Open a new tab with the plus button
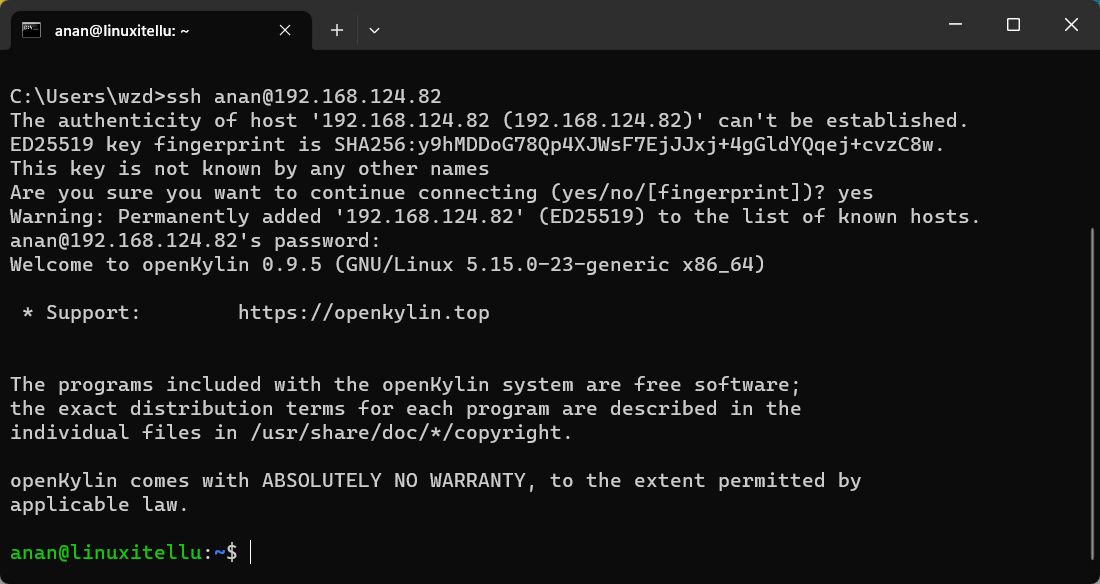This screenshot has width=1100, height=584. coord(337,30)
